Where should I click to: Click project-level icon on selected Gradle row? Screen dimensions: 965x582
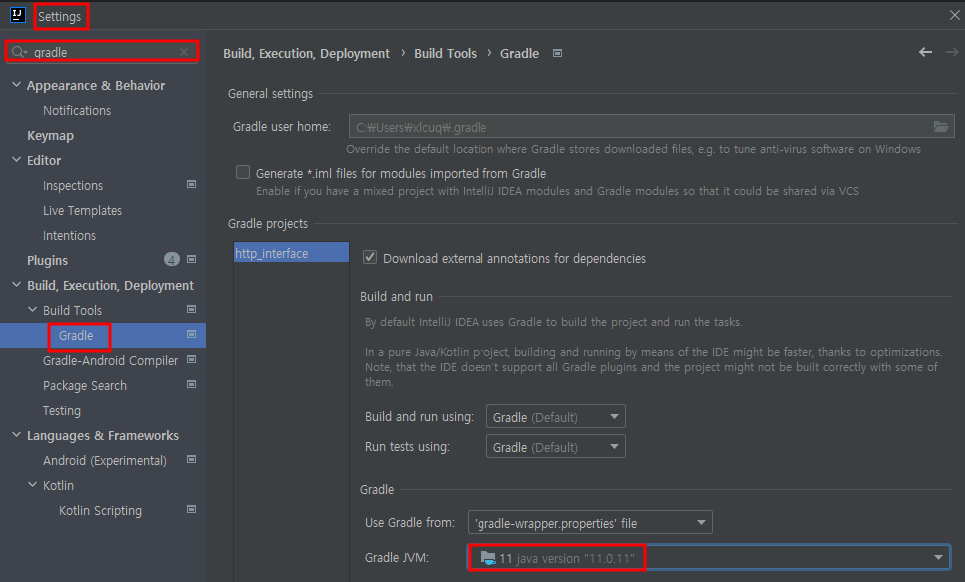[191, 335]
